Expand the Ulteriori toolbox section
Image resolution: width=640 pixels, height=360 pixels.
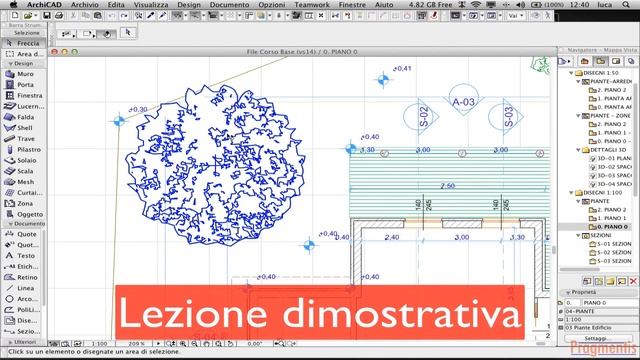pos(11,342)
